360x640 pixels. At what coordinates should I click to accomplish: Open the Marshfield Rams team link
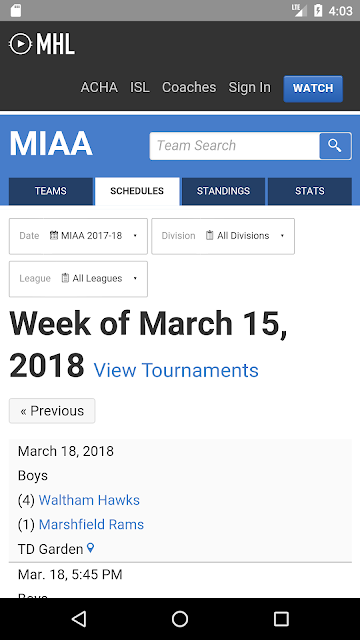click(x=91, y=524)
